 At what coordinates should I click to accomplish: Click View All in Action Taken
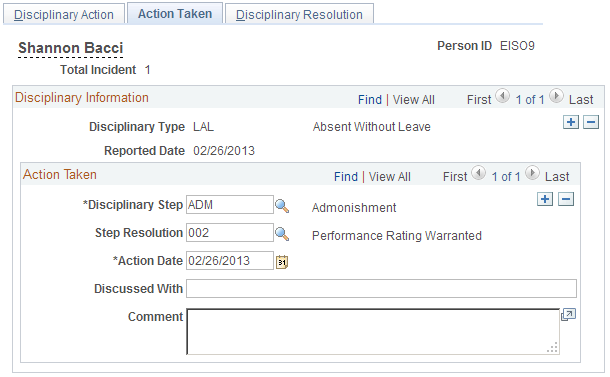tap(389, 177)
